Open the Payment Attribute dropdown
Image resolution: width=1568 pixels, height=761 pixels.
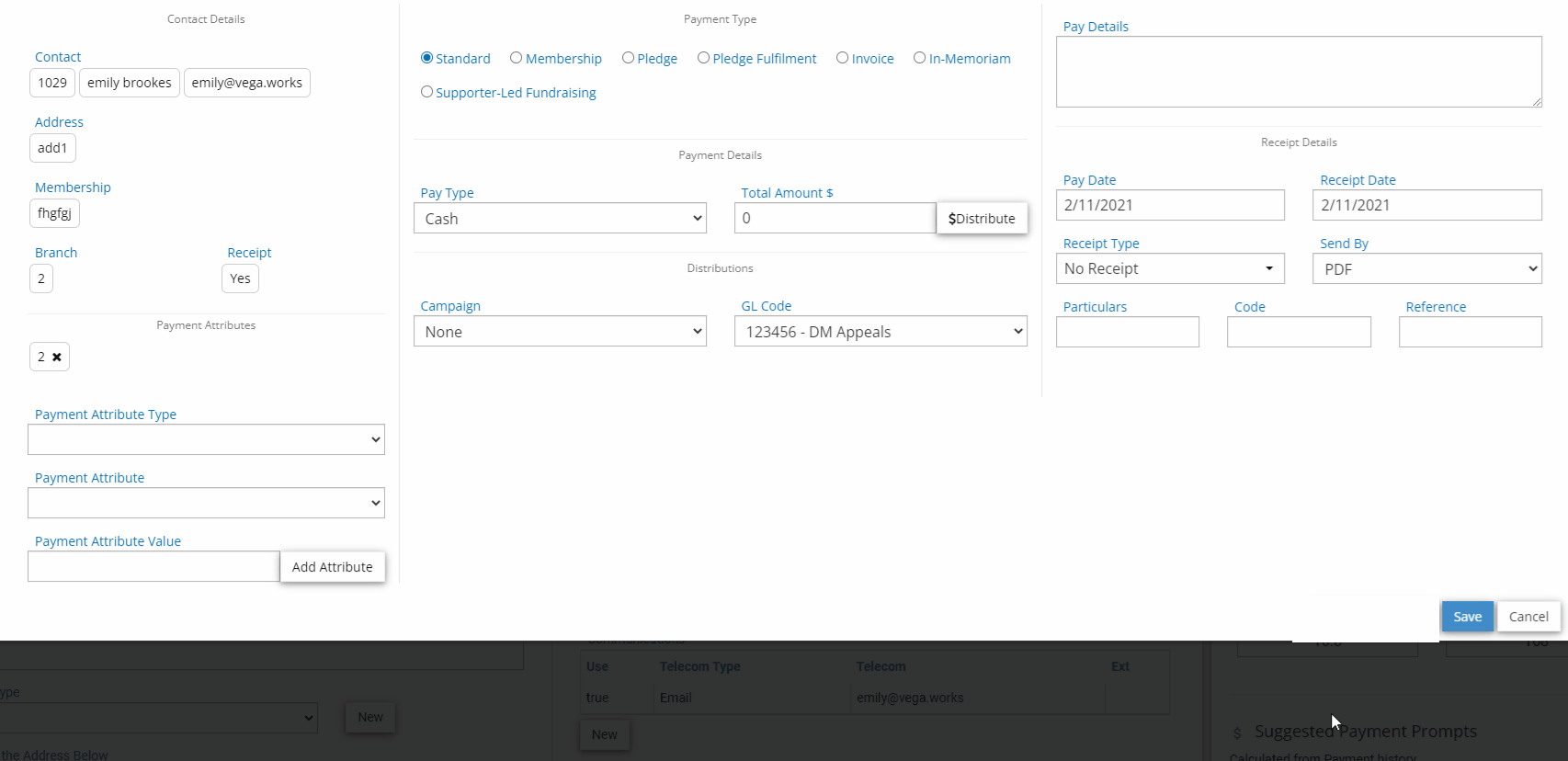point(206,503)
